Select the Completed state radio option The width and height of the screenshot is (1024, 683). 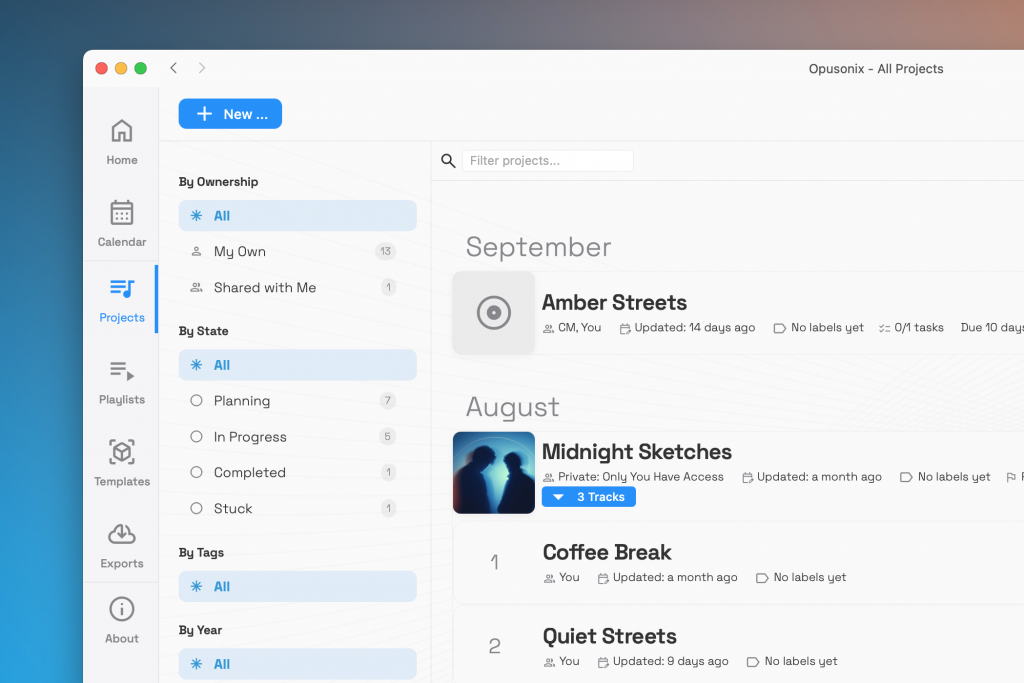[x=197, y=473]
